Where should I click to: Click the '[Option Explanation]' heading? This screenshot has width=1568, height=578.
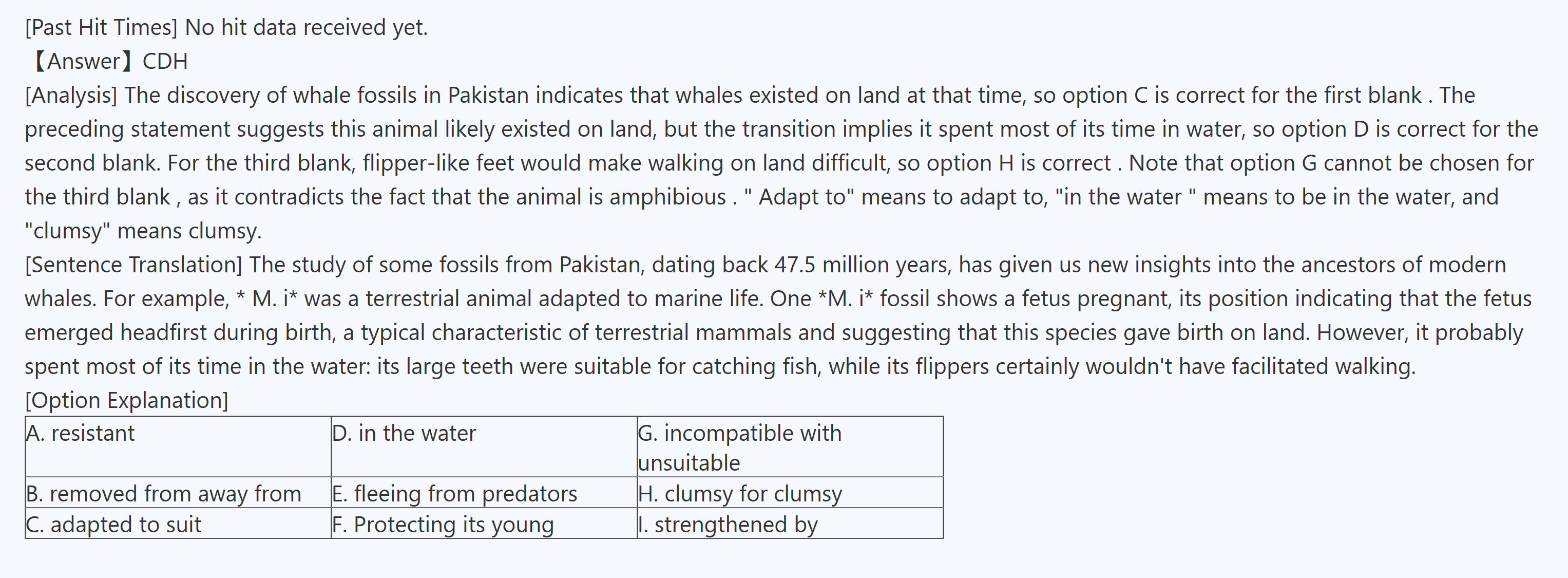(x=126, y=400)
